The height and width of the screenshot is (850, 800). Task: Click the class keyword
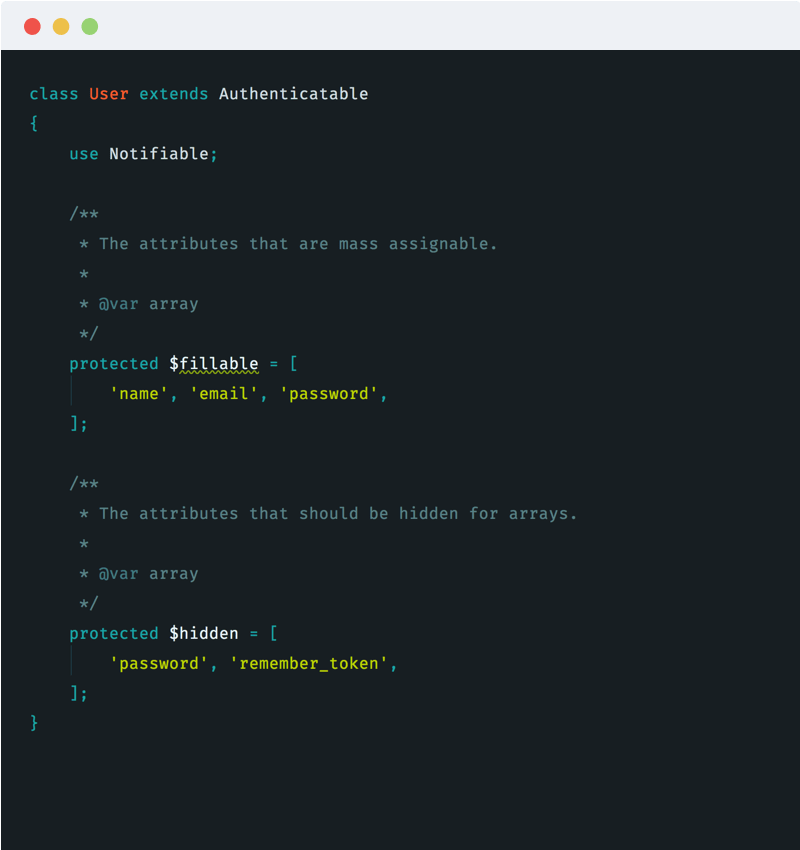[x=54, y=94]
